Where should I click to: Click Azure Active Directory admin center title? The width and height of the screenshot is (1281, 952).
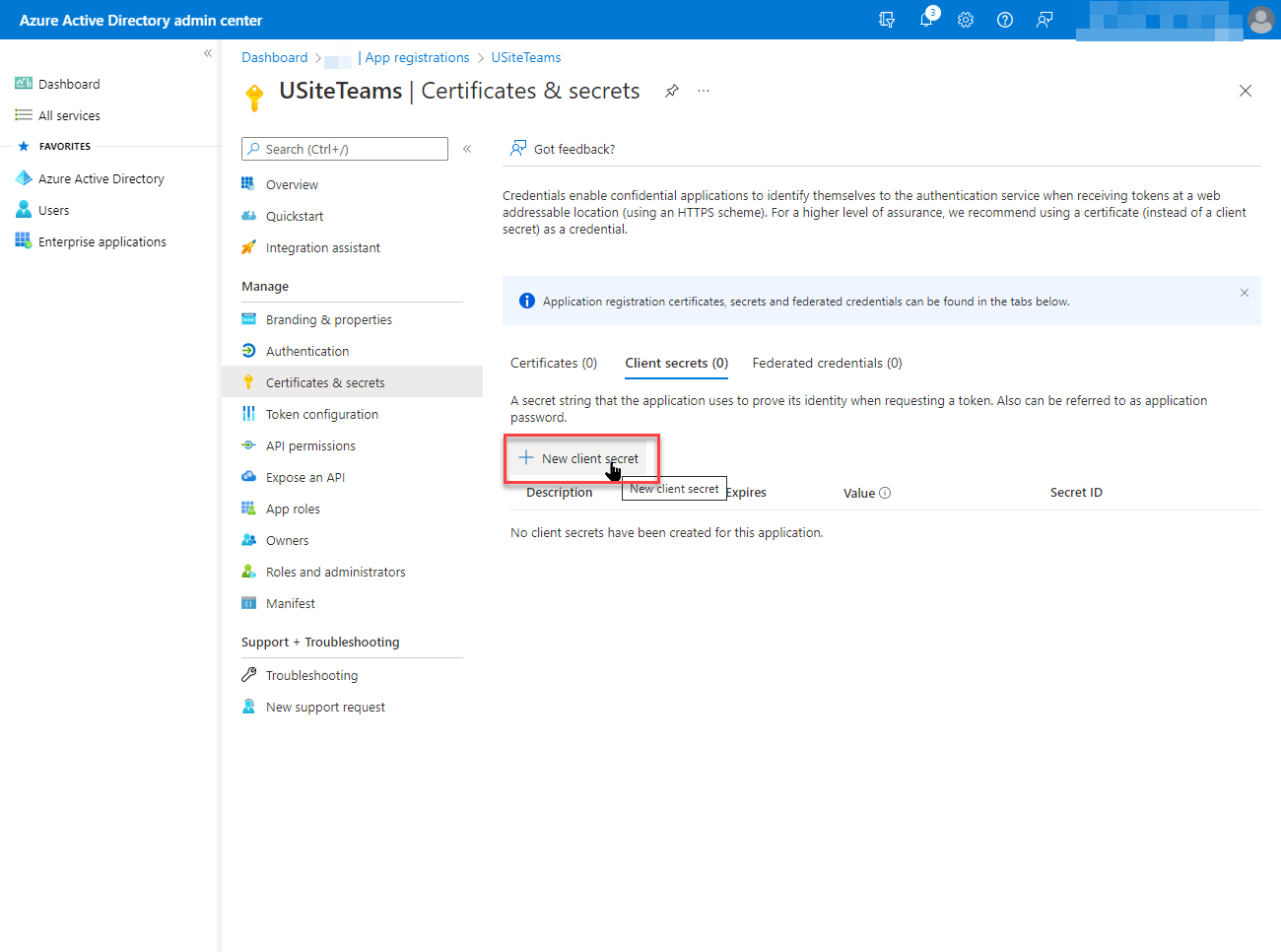[141, 20]
